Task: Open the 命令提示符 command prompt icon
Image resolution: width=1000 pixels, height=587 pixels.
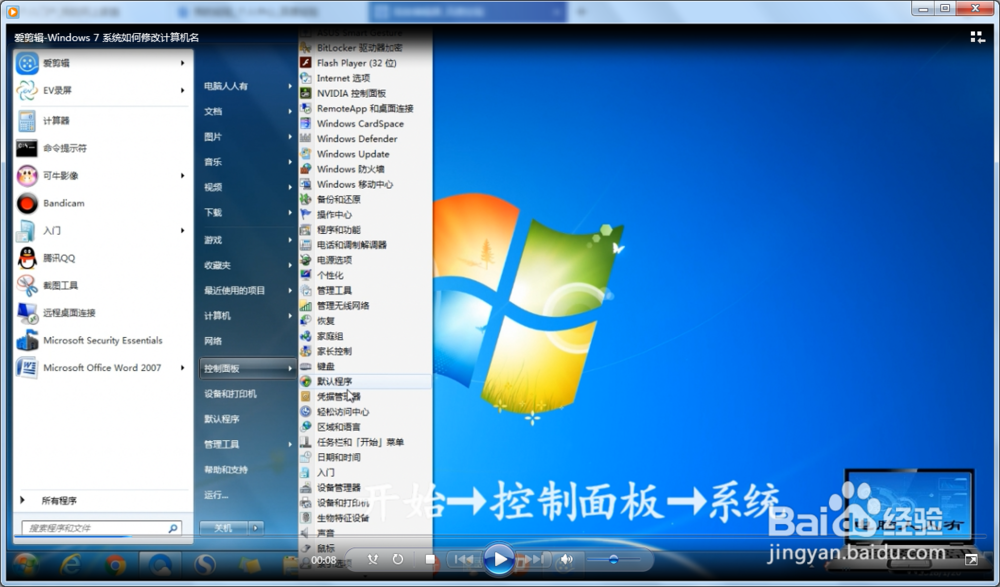Action: point(27,148)
